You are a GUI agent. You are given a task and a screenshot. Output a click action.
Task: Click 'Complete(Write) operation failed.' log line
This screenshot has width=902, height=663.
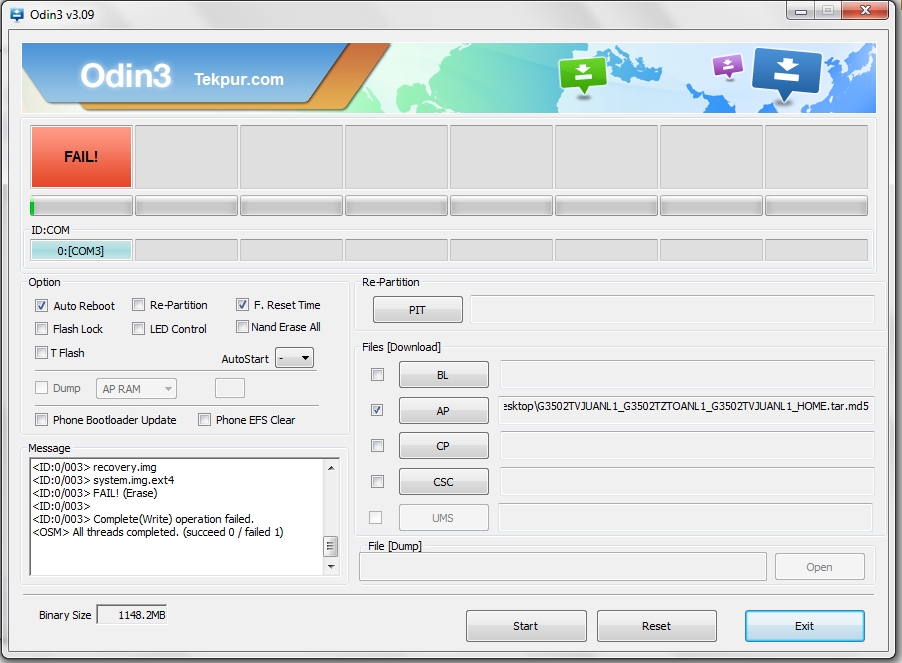[x=143, y=519]
